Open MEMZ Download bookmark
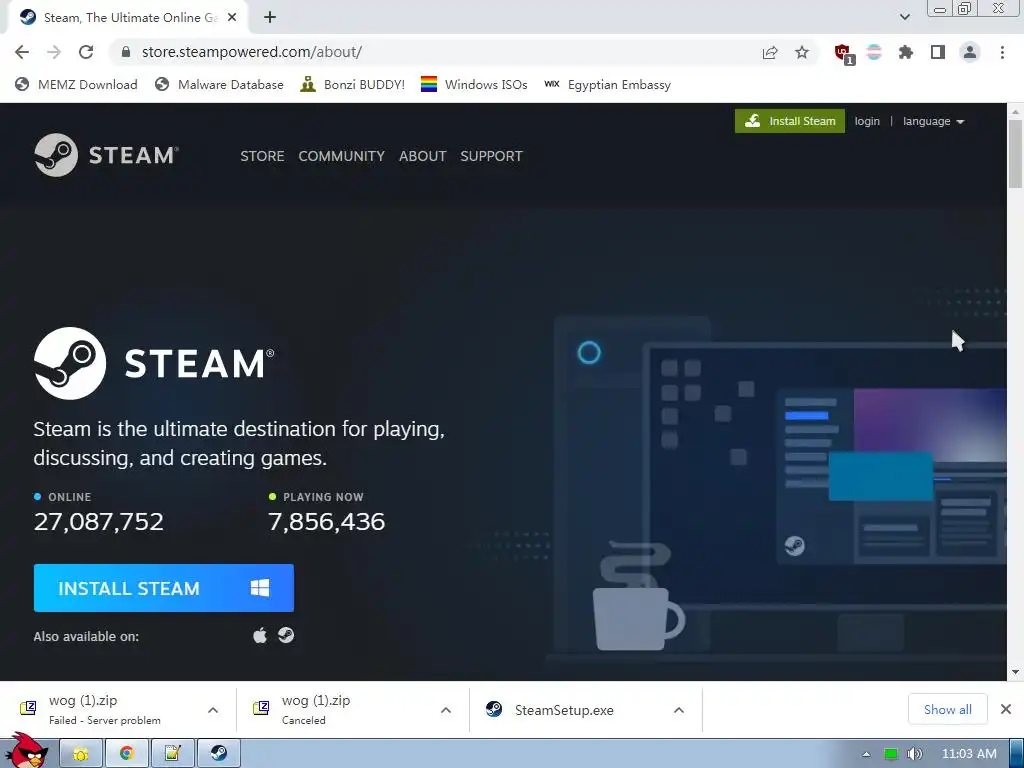1024x768 pixels. coord(76,84)
